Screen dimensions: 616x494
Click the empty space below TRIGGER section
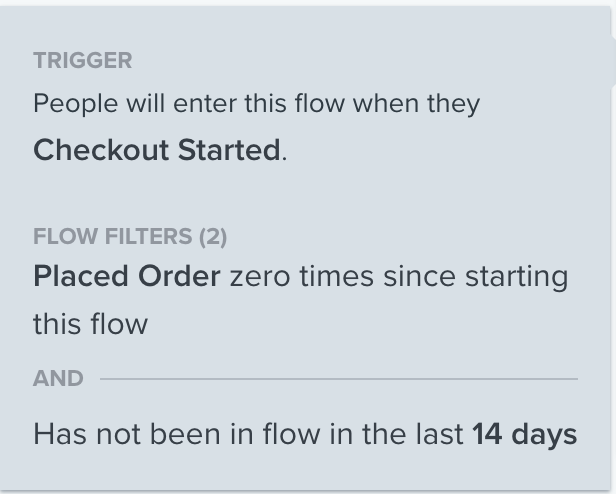[300, 195]
